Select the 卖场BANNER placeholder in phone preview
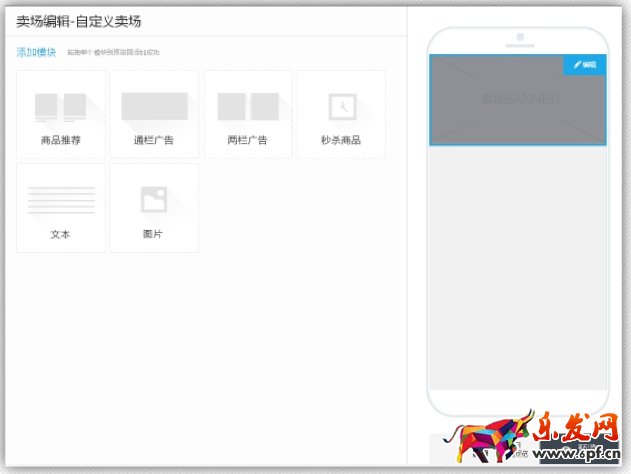The height and width of the screenshot is (474, 631). coord(518,100)
